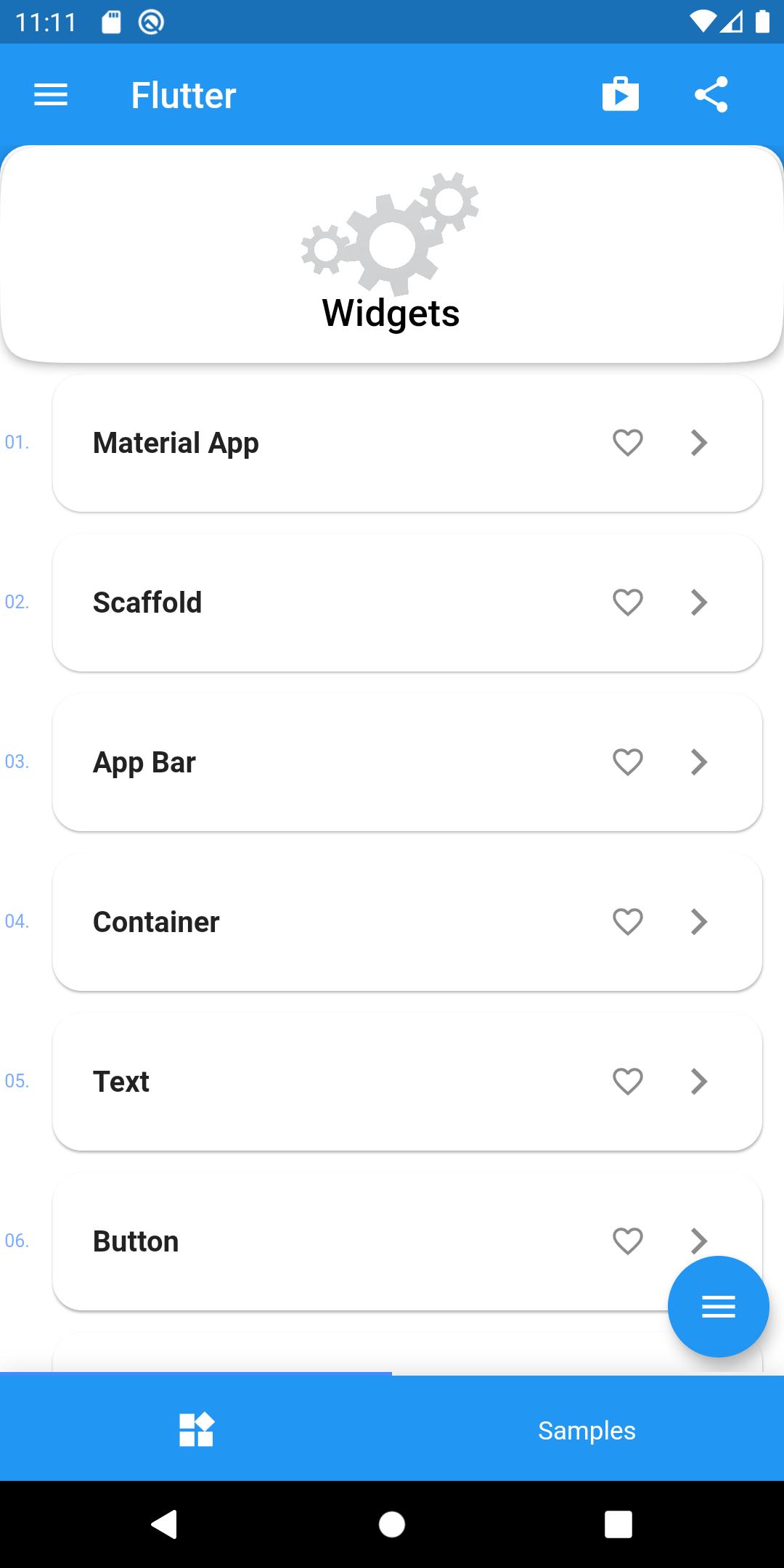Go into Text using its chevron
784x1568 pixels.
click(699, 1082)
